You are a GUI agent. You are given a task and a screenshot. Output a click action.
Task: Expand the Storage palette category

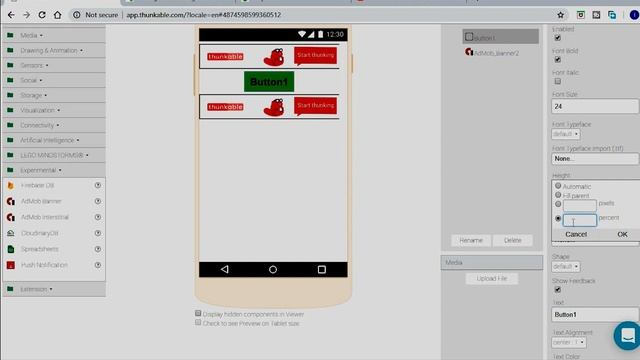pos(54,95)
